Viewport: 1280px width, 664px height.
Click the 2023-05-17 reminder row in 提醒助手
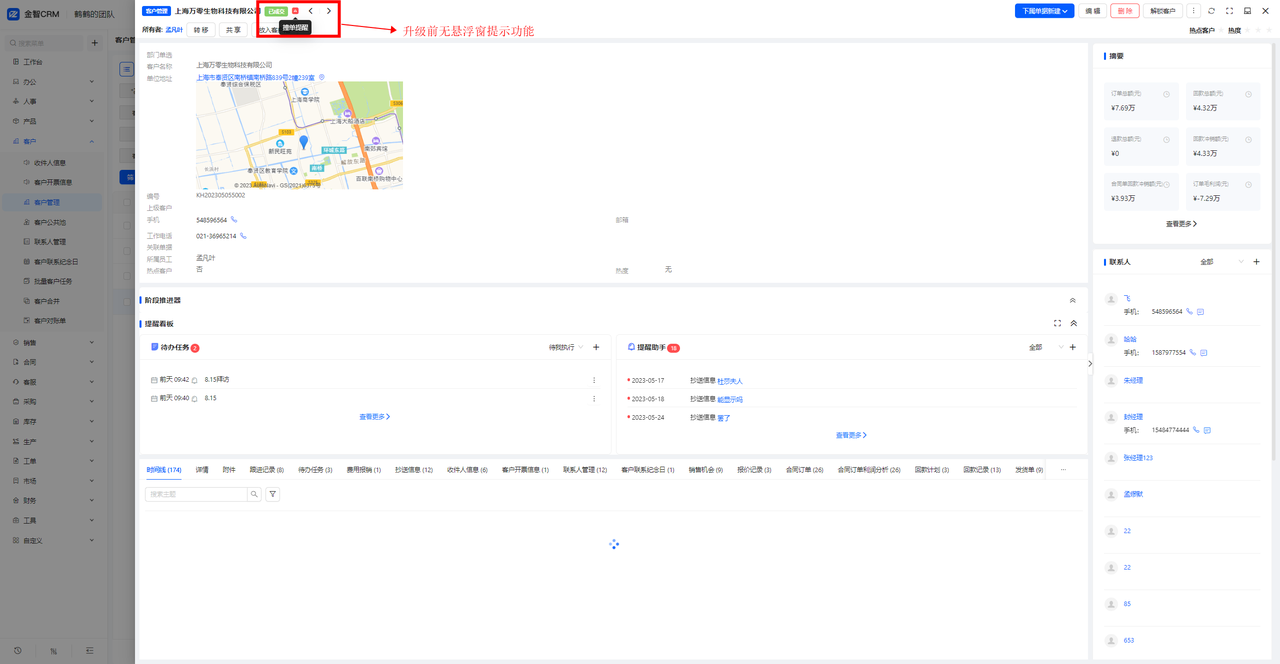tap(851, 381)
